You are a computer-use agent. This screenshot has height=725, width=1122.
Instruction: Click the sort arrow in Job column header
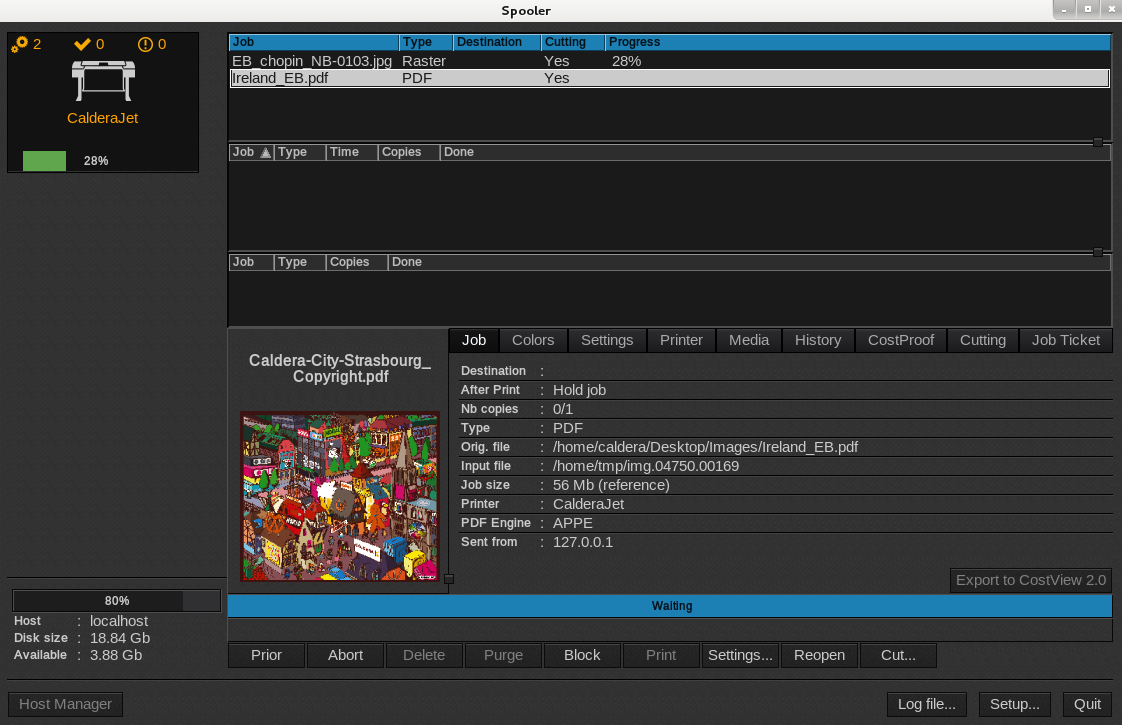pos(265,153)
